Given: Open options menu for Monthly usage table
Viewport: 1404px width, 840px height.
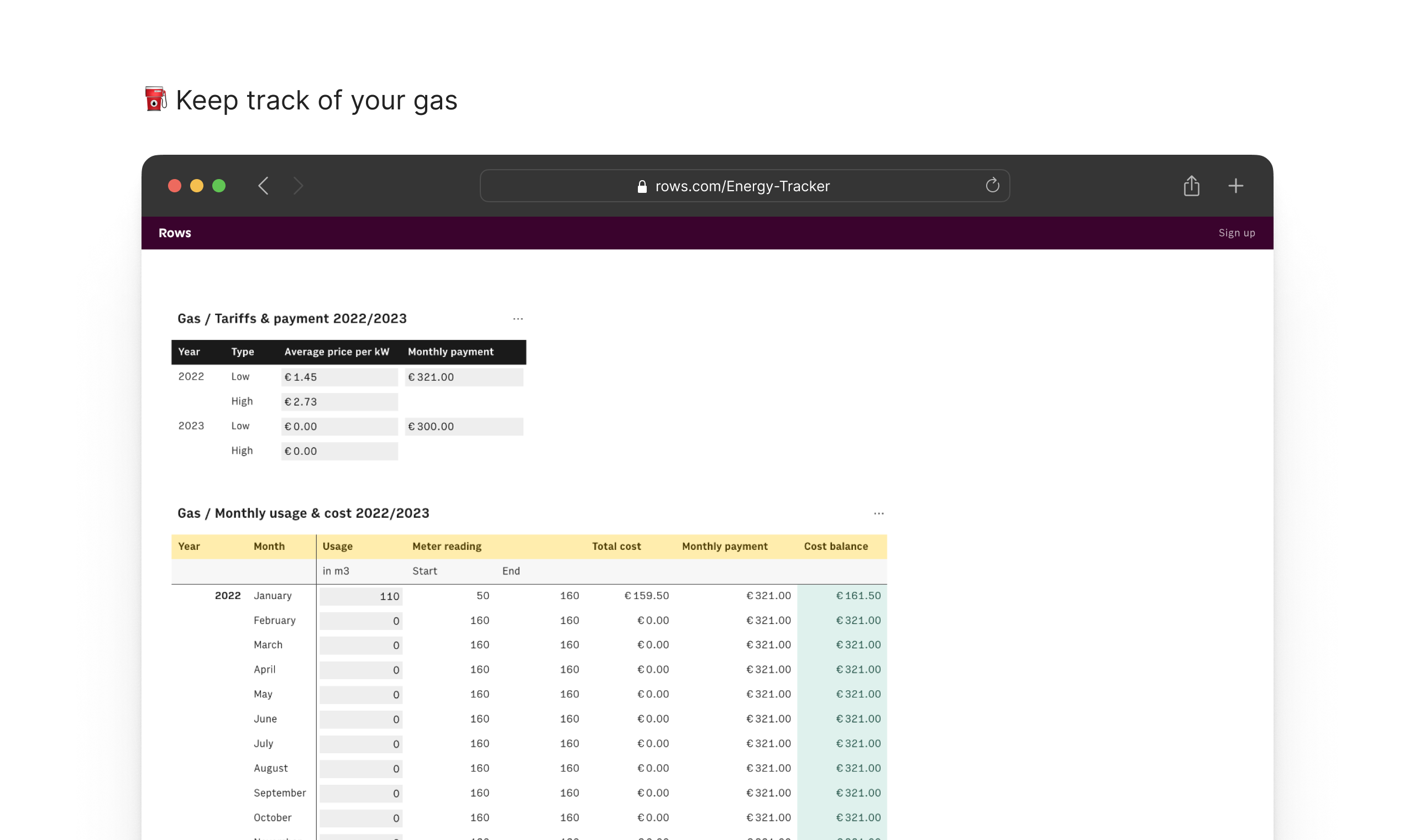Looking at the screenshot, I should coord(878,513).
